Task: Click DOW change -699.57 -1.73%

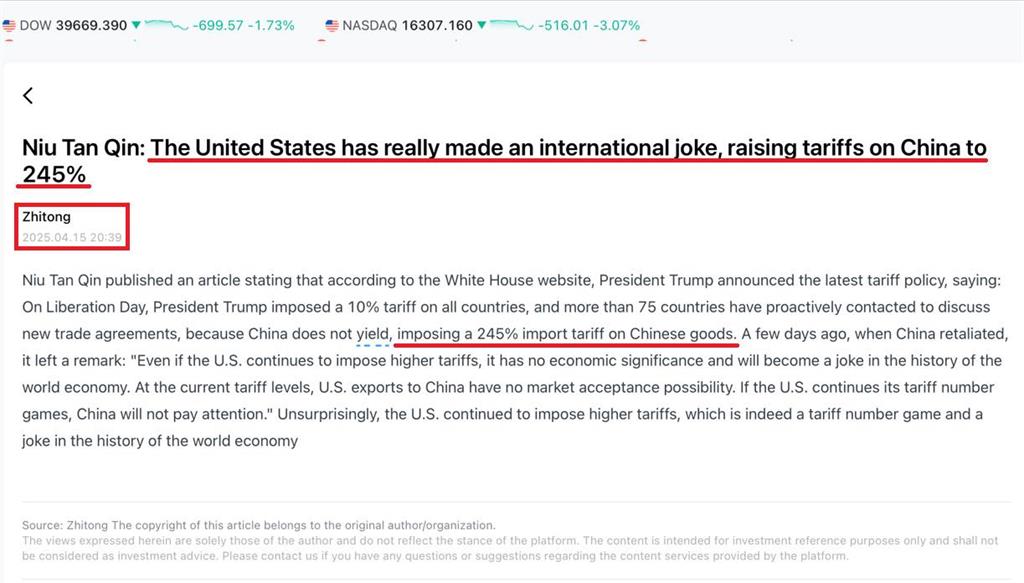Action: 244,25
